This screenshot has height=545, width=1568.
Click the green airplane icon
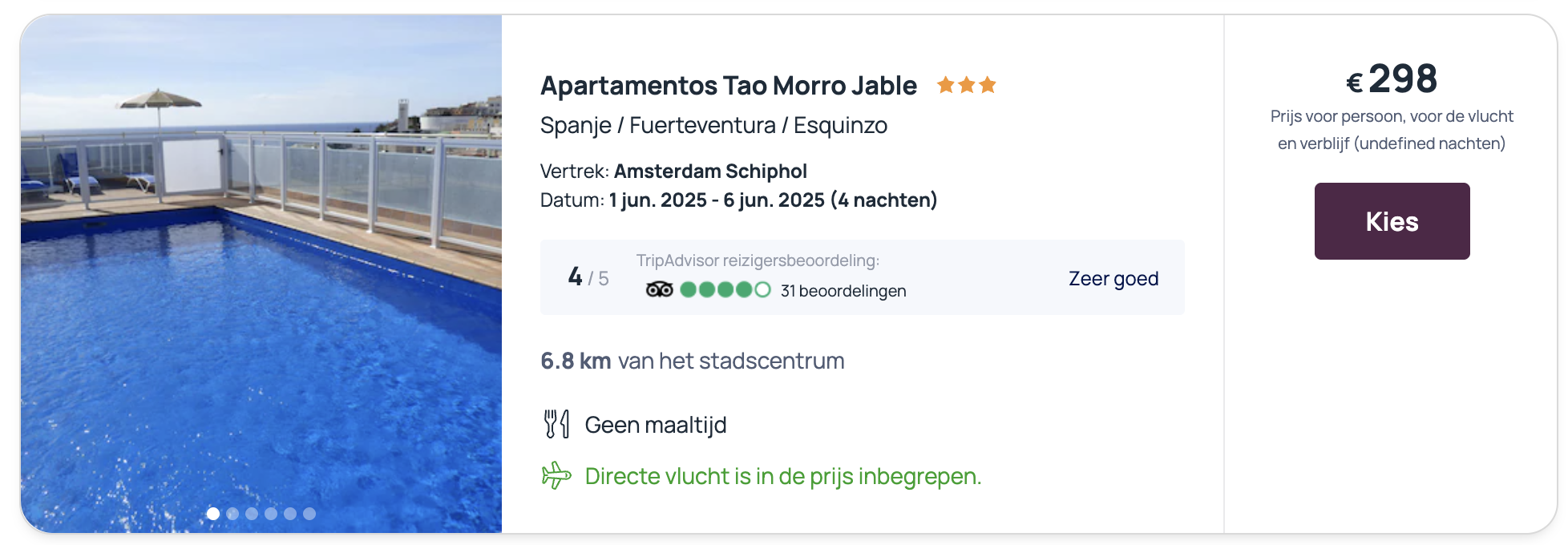coord(556,475)
